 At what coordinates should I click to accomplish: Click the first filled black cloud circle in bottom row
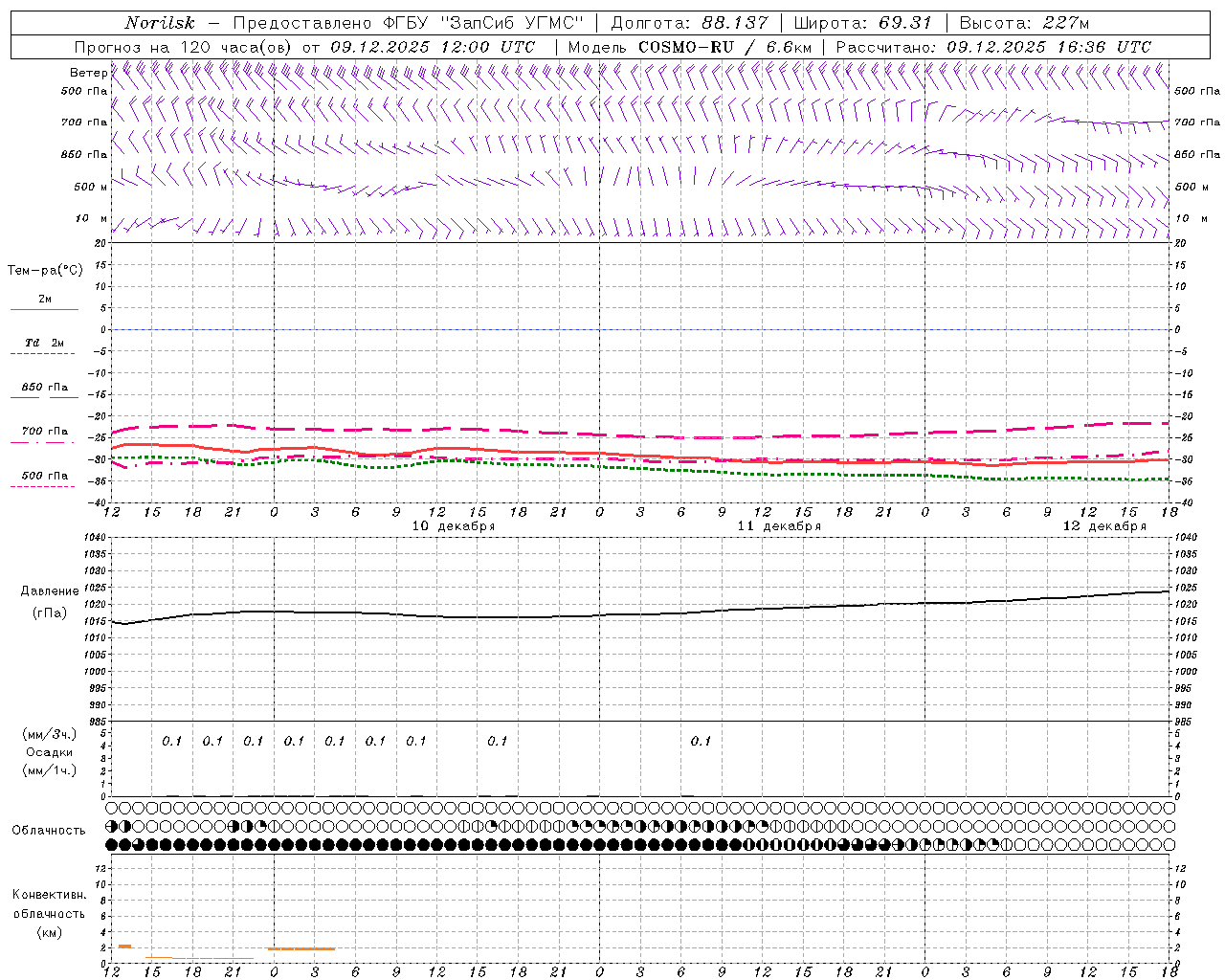111,845
